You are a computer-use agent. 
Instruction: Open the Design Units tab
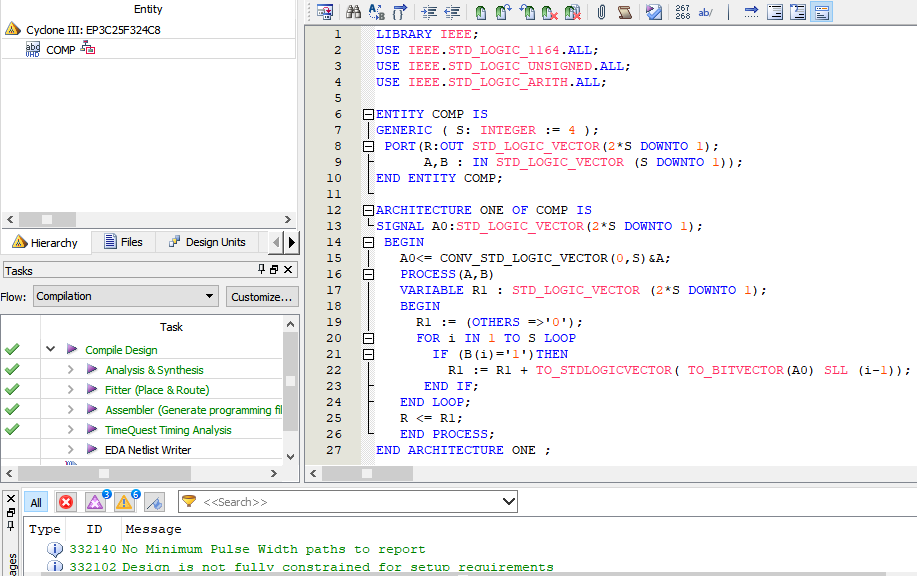[207, 242]
